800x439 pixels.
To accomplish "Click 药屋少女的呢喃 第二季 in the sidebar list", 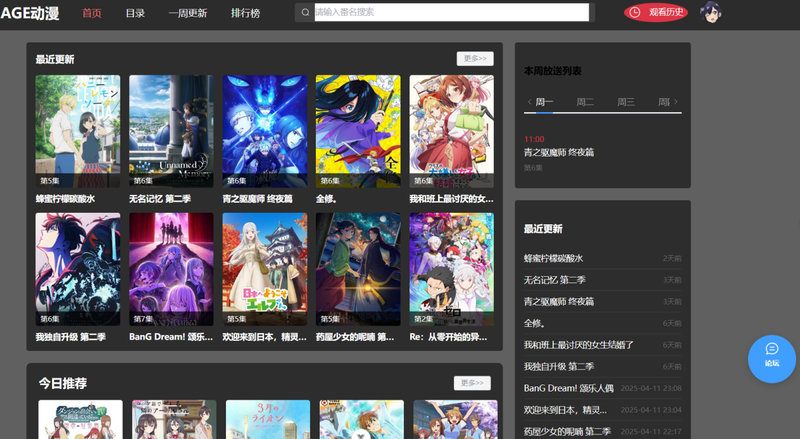I will [x=567, y=431].
